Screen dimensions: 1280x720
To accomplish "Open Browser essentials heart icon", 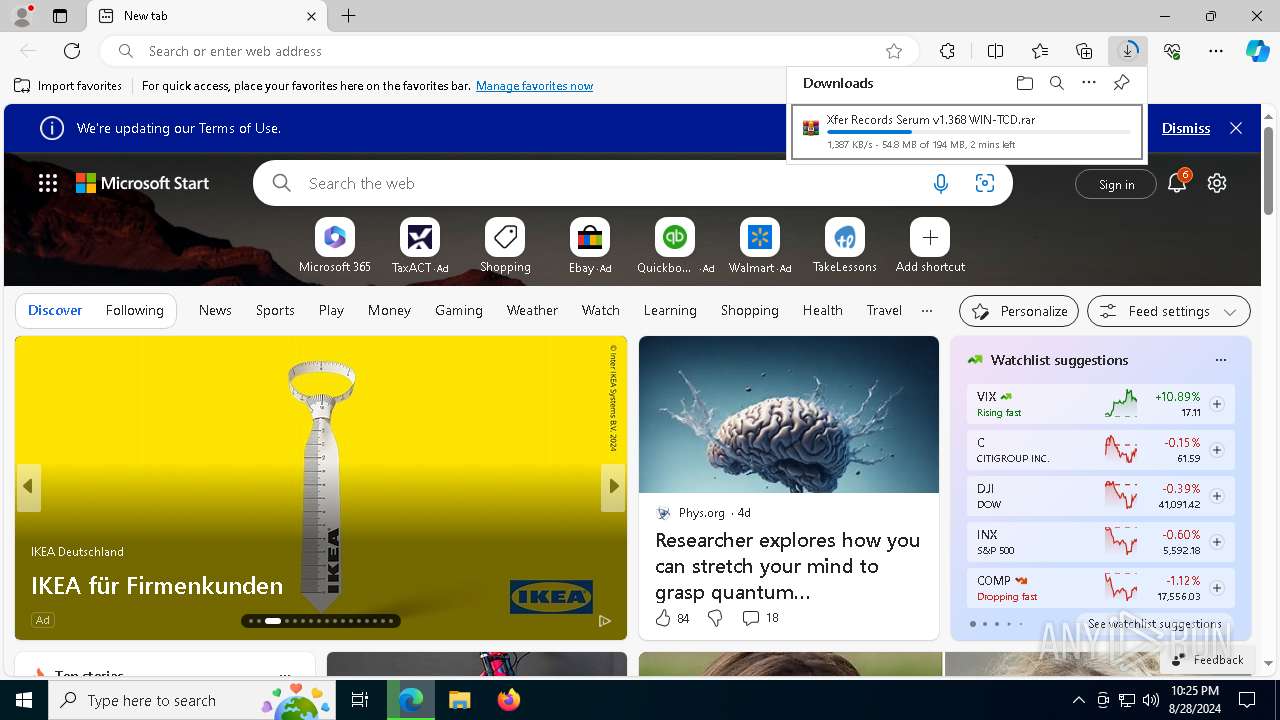I will pos(1172,51).
